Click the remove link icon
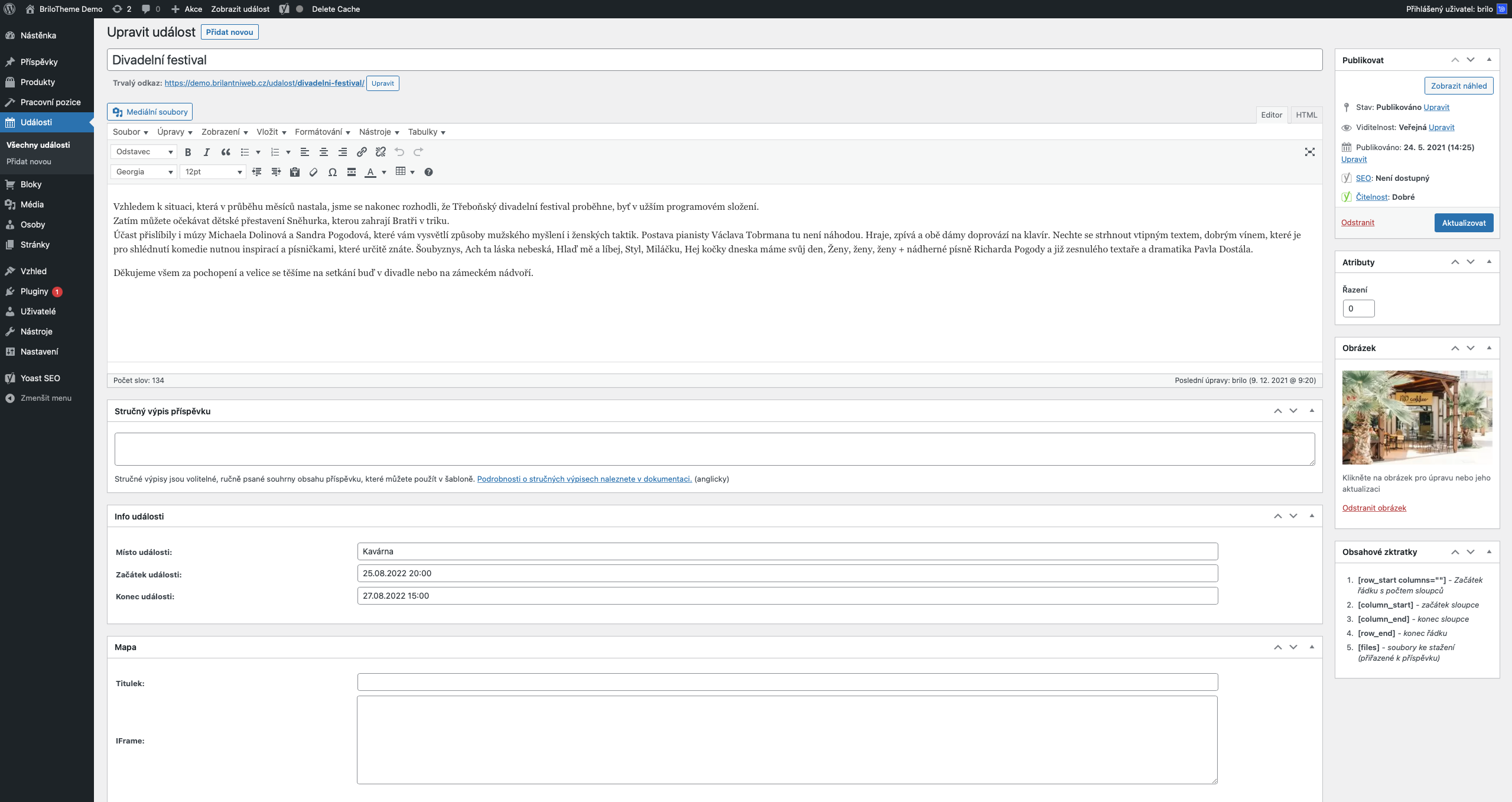 381,152
